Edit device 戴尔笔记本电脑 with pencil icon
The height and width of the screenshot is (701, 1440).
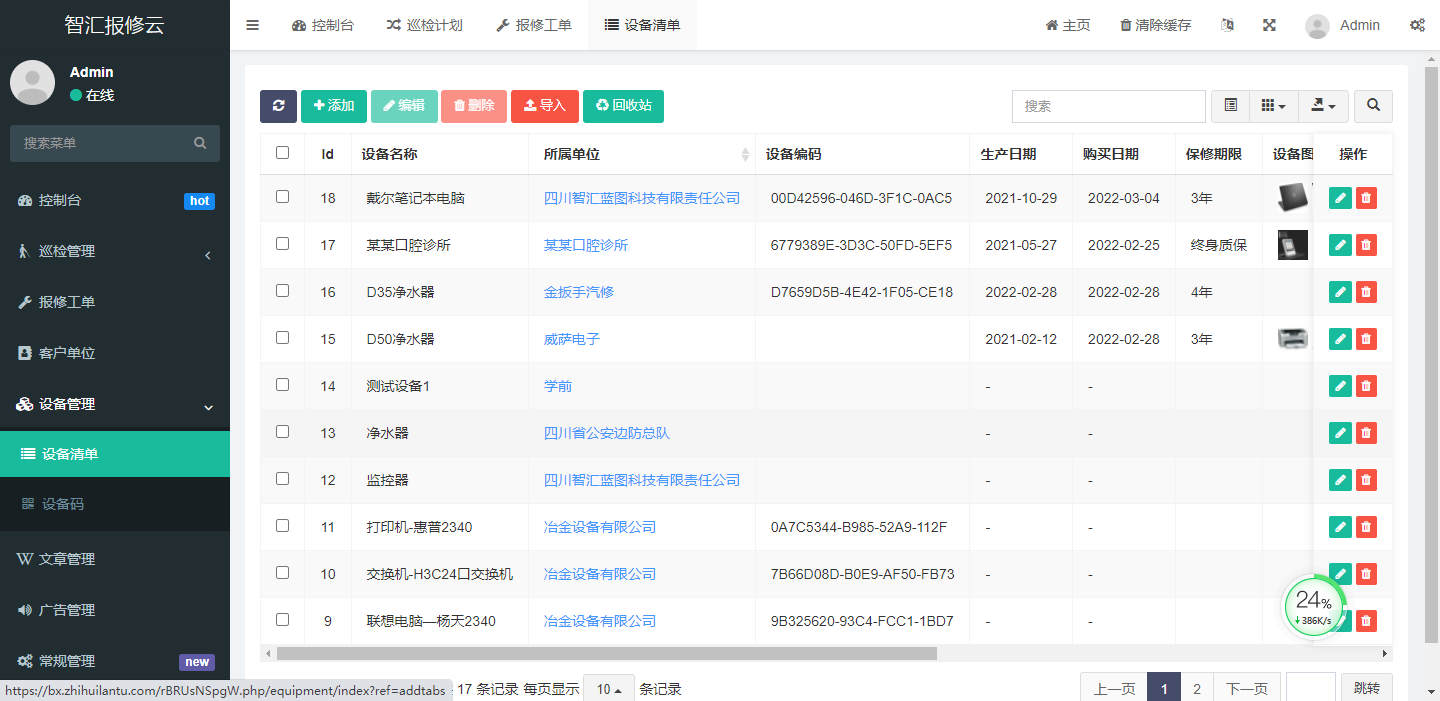coord(1339,198)
